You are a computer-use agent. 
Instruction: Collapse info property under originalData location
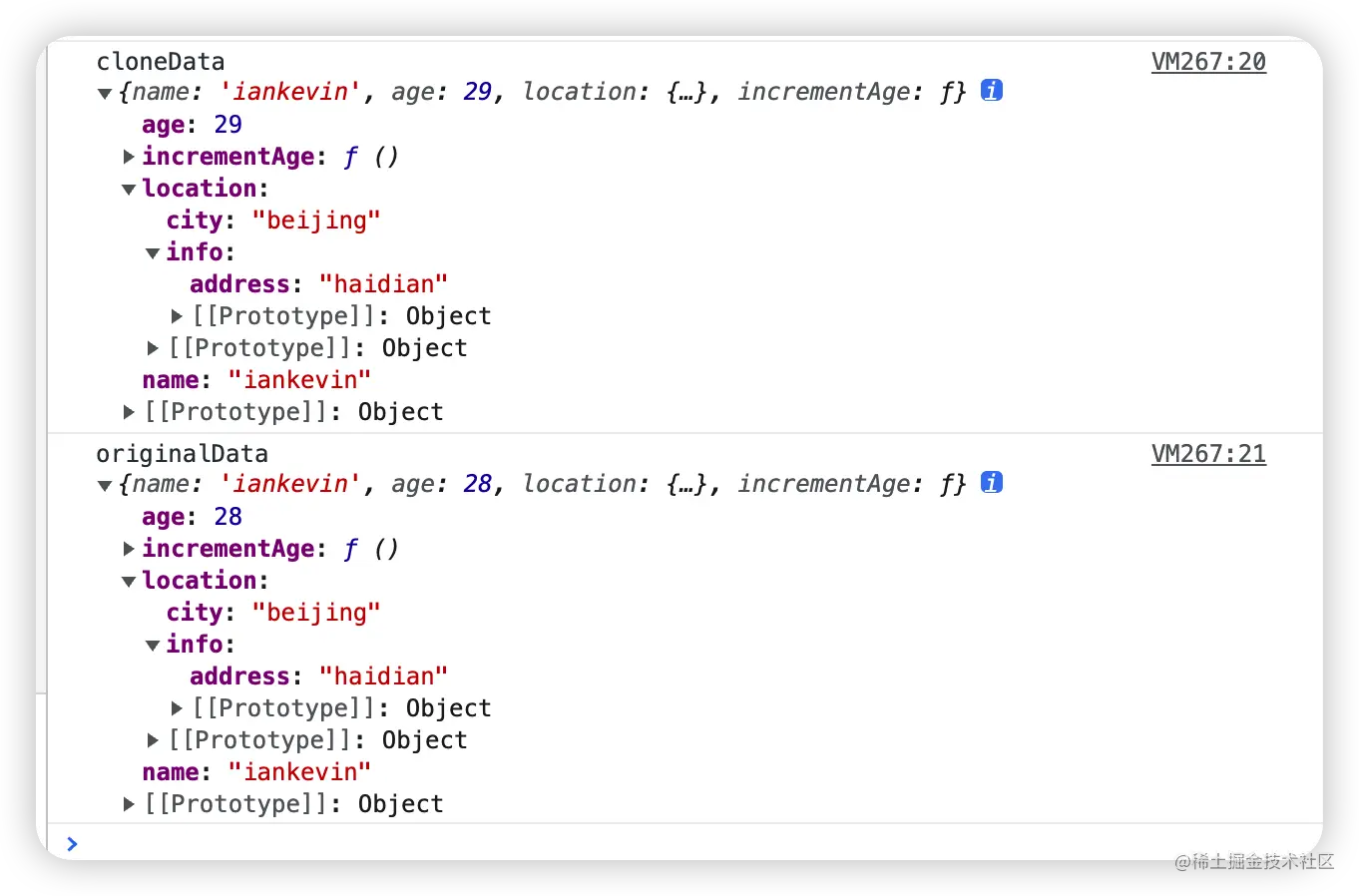(x=153, y=645)
